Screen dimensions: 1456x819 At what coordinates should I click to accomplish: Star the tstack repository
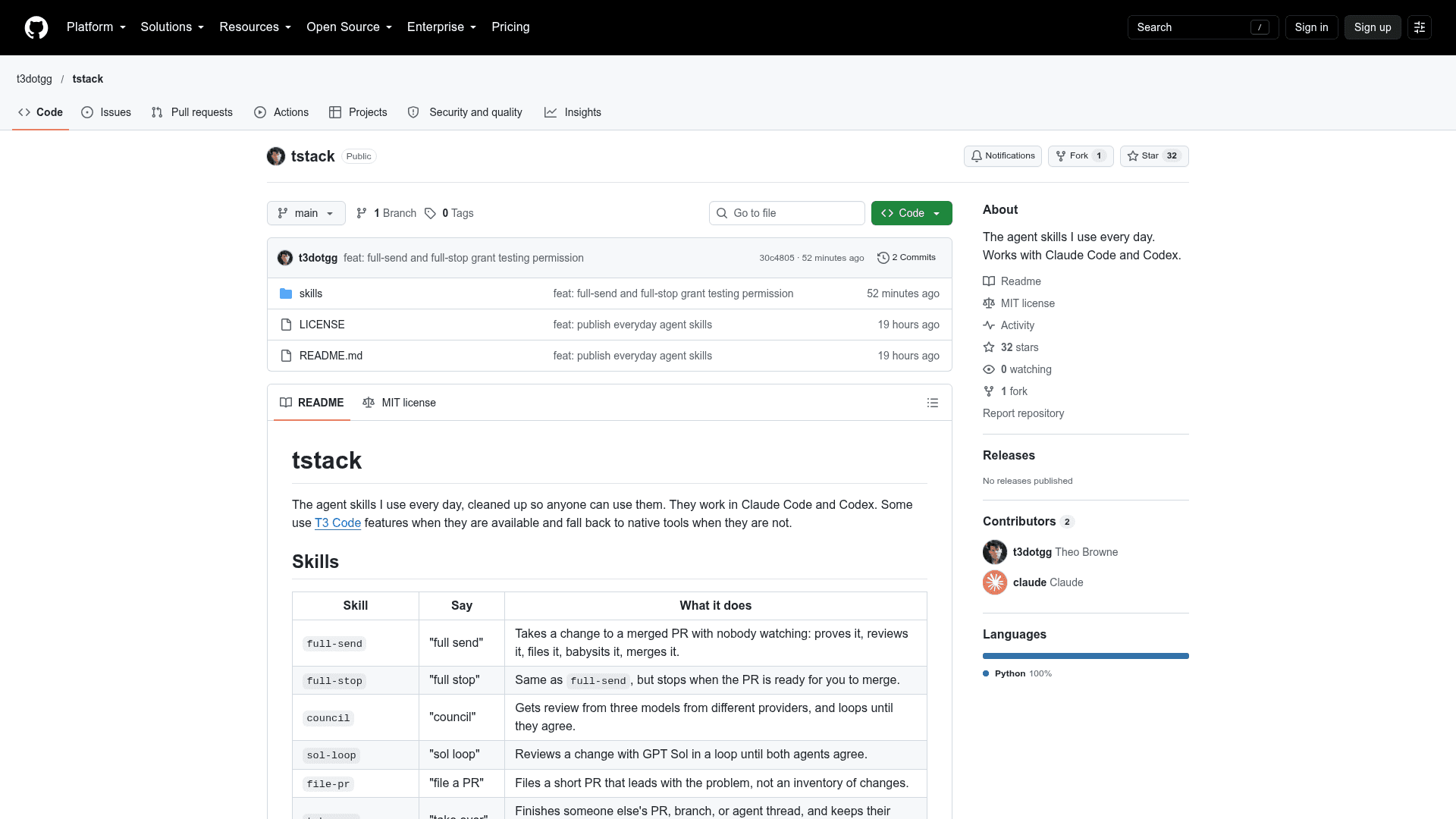tap(1154, 156)
